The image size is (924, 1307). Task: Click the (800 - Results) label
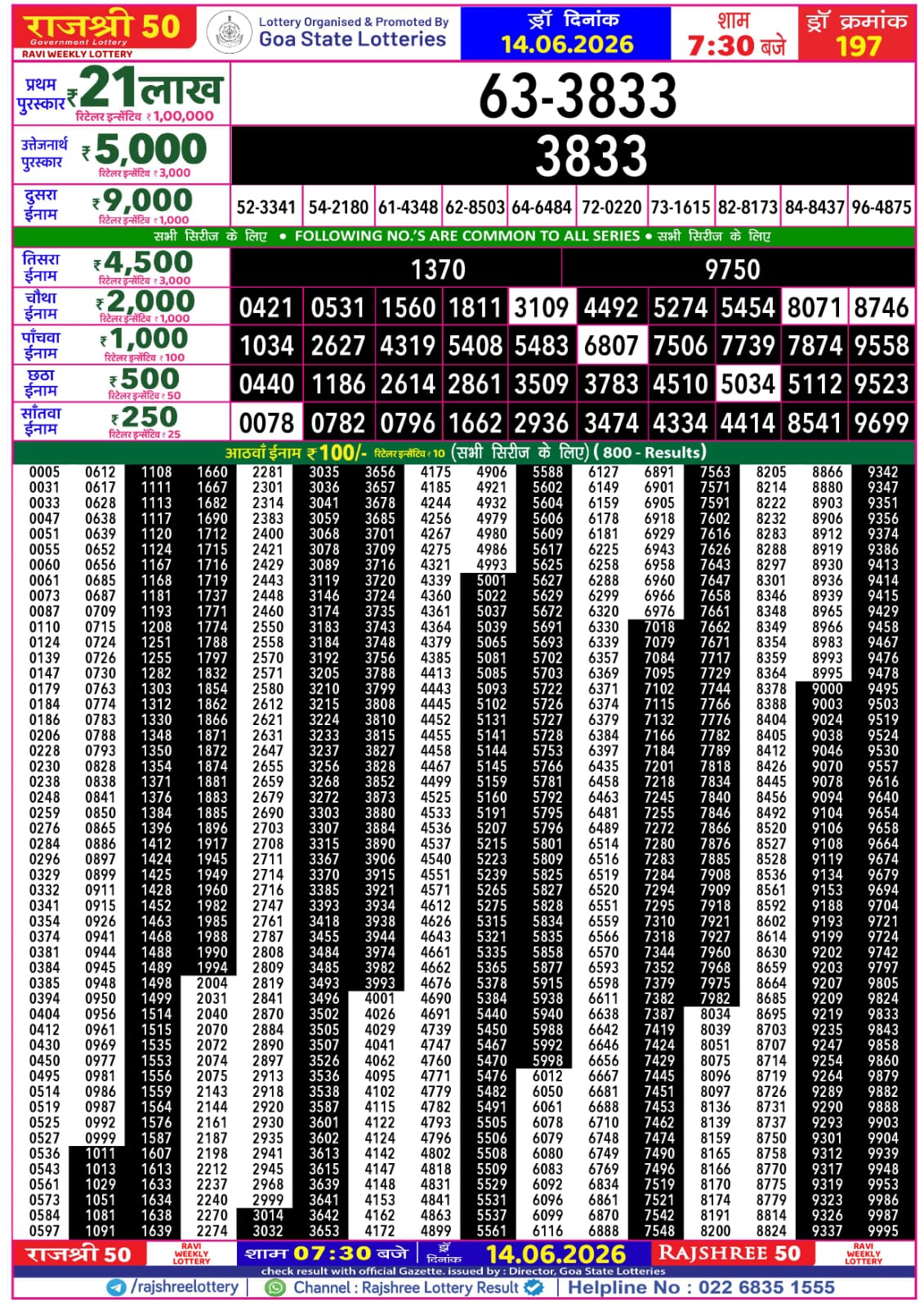click(x=650, y=452)
